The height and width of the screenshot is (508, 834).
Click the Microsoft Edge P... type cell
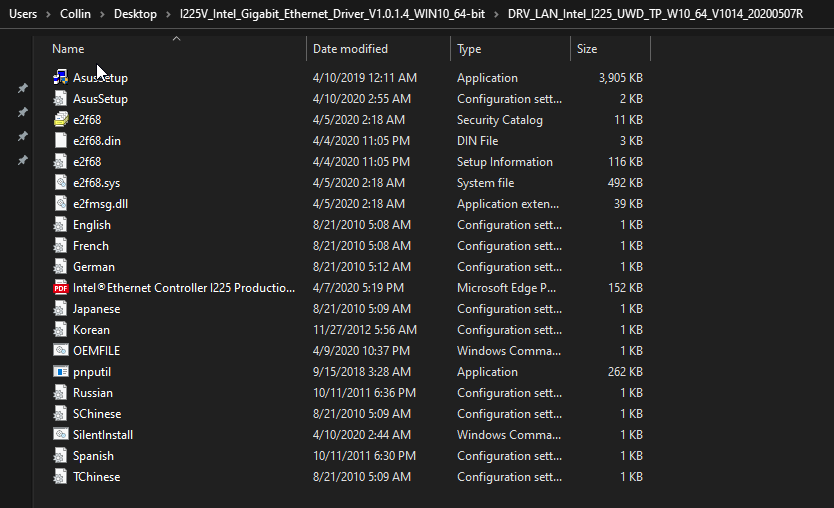click(x=506, y=288)
